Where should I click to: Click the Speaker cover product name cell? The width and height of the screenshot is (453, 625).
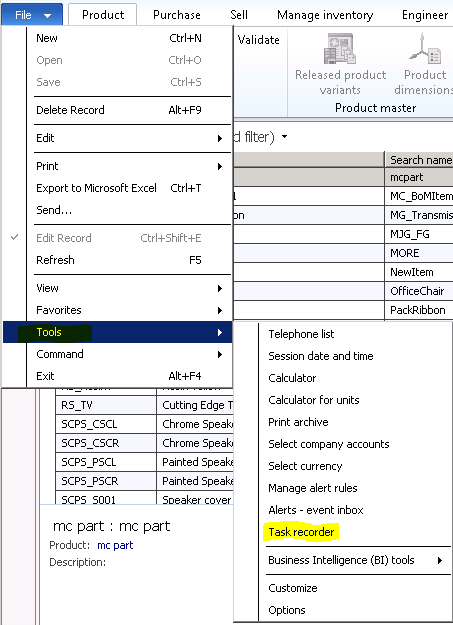[x=195, y=498]
